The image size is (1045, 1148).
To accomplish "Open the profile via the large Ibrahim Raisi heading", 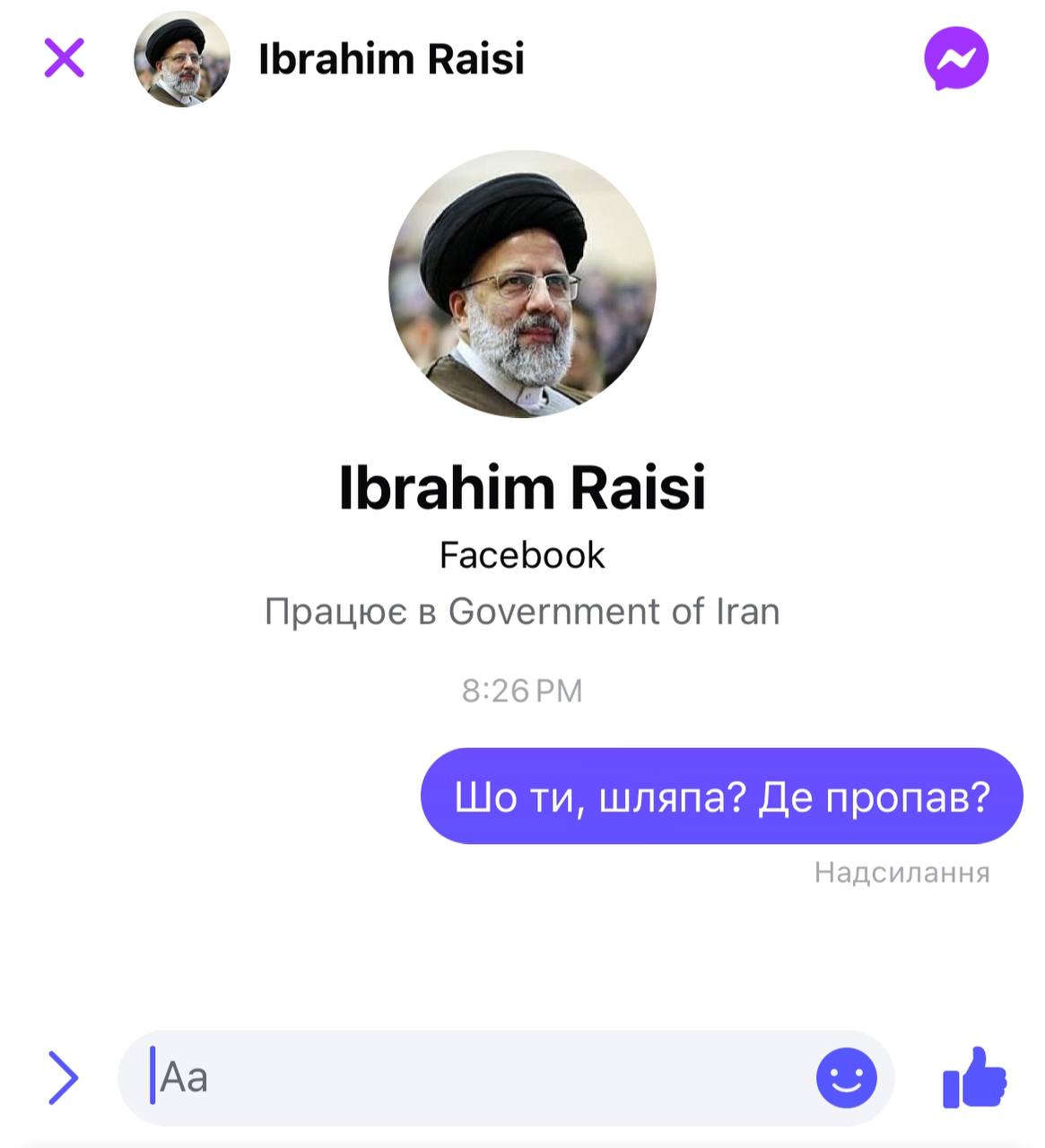I will click(522, 487).
